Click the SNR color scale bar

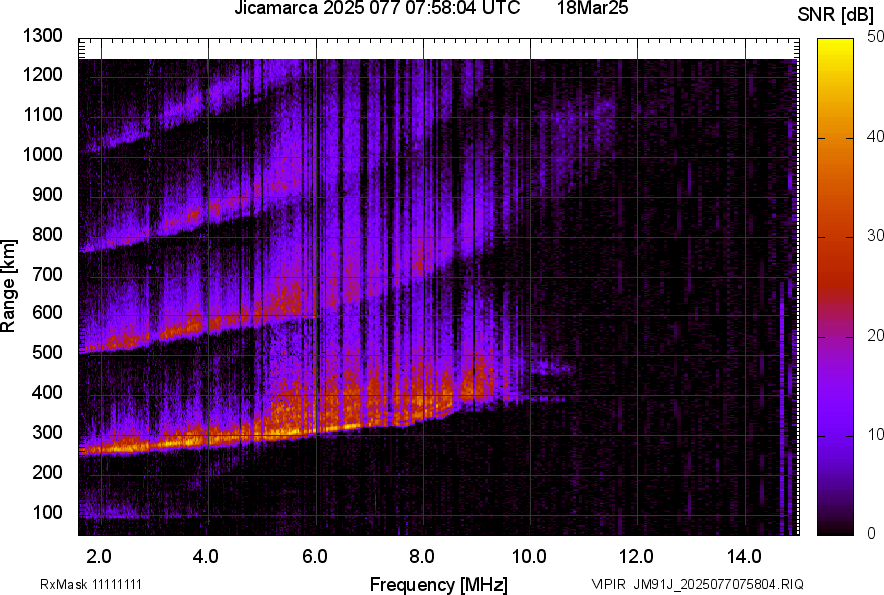click(835, 287)
